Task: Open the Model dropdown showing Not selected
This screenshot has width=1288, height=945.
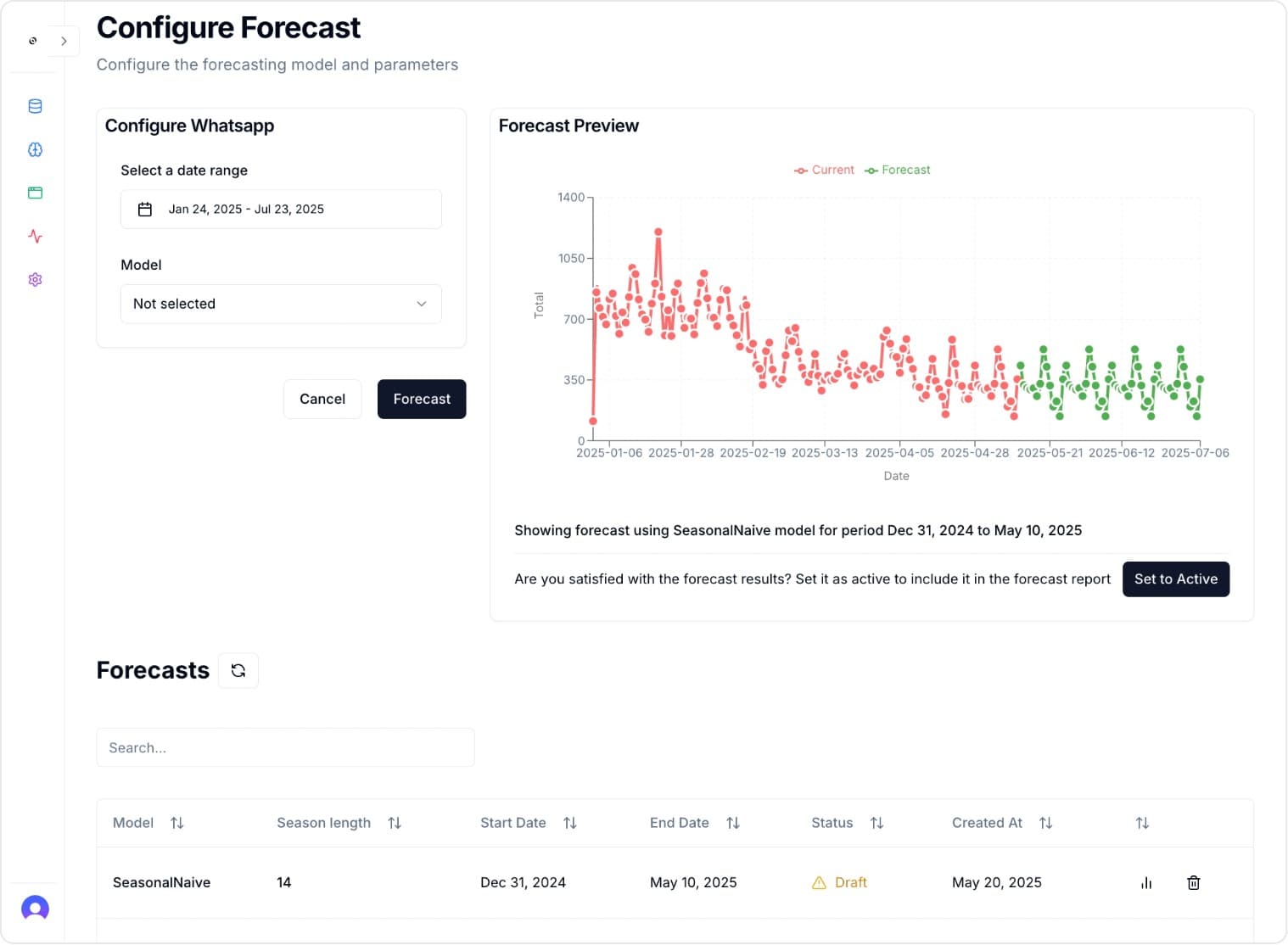Action: click(x=281, y=304)
